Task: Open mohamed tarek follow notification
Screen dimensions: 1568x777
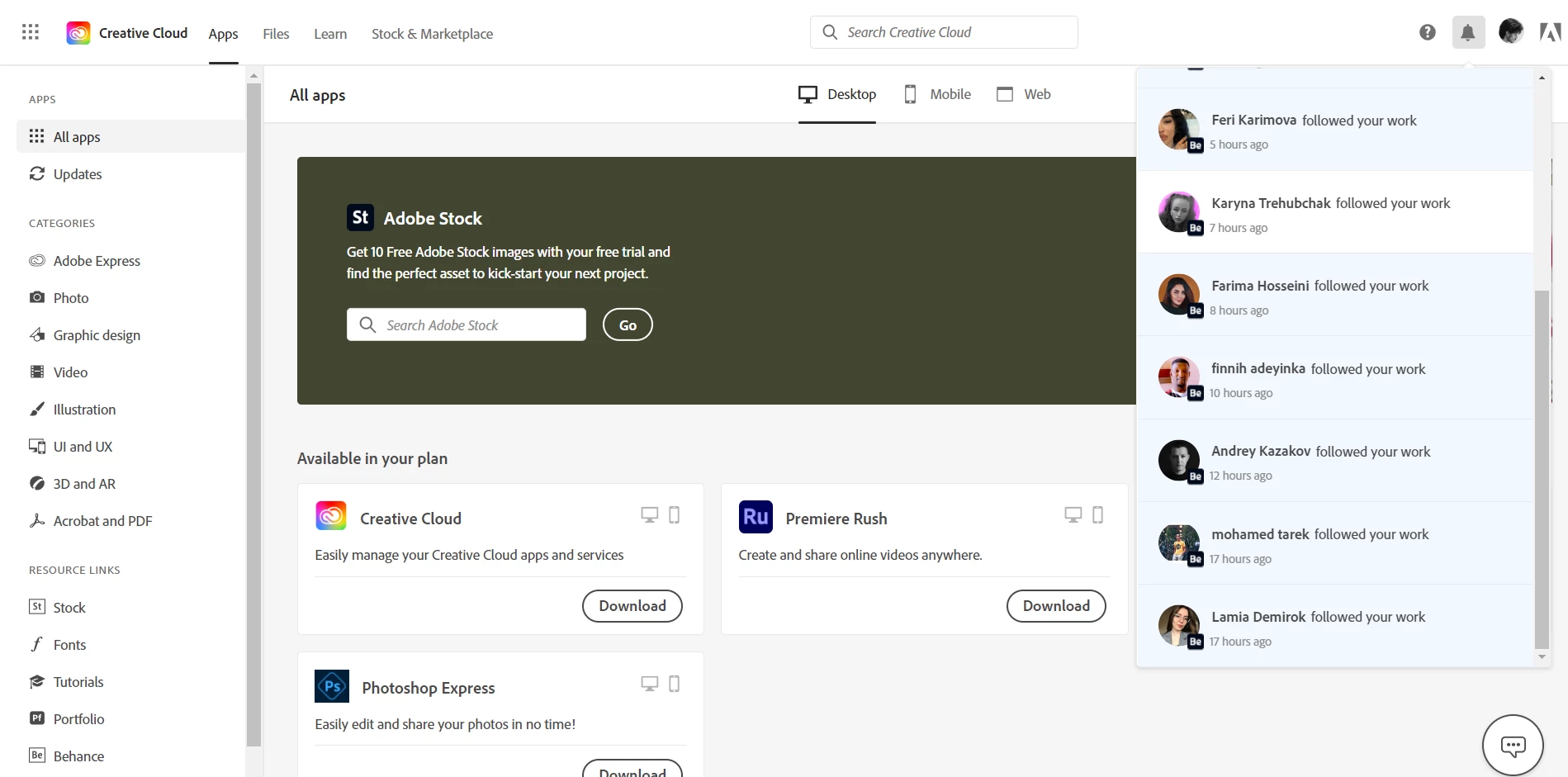Action: [1335, 543]
